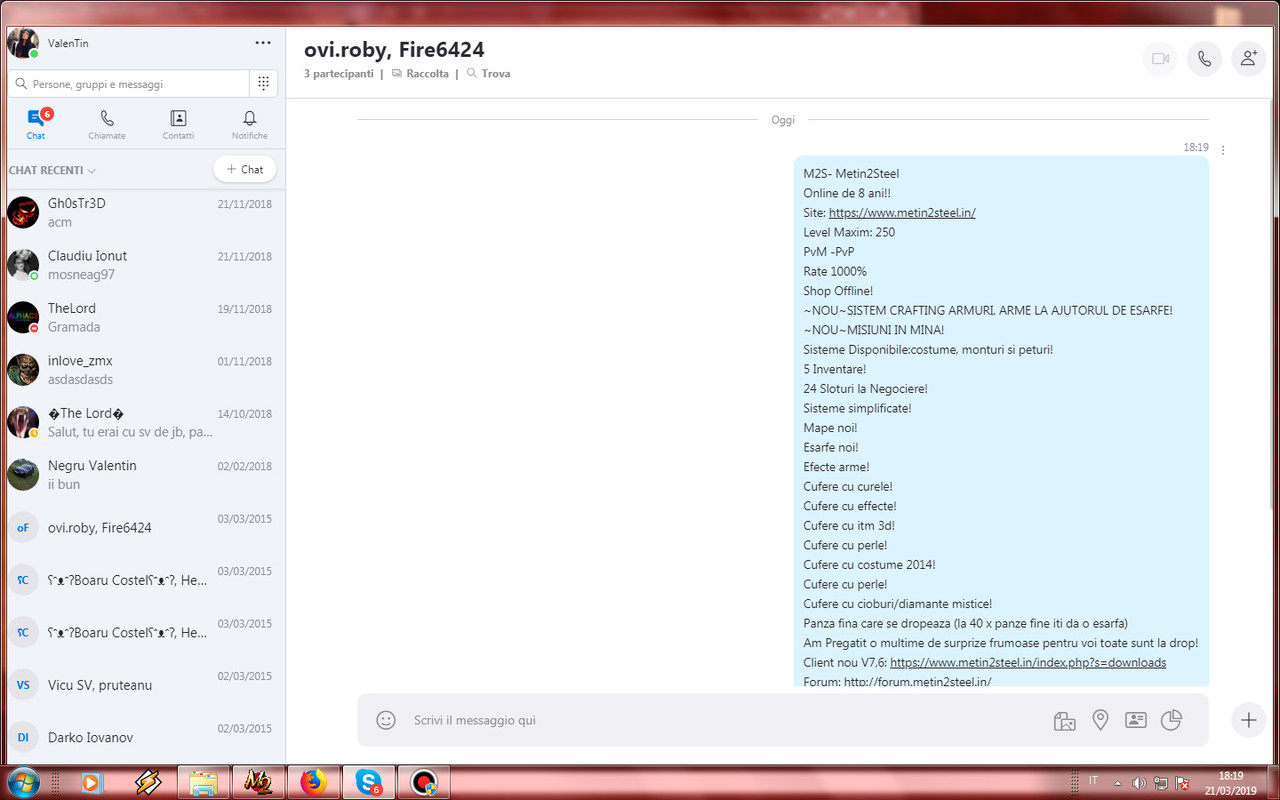
Task: Open the Client nou V7.6 downloads link
Action: tap(1028, 663)
